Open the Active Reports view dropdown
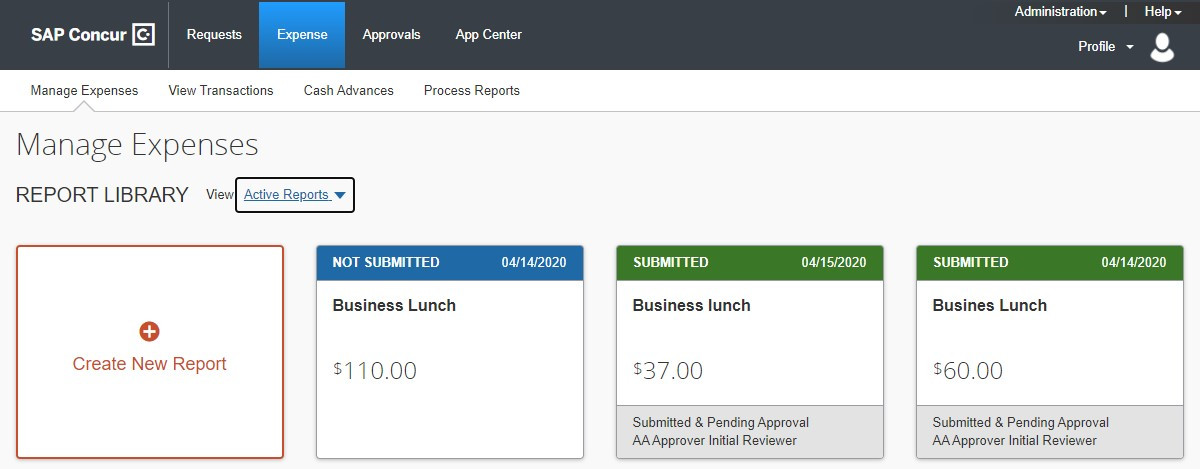This screenshot has width=1200, height=469. tap(294, 195)
